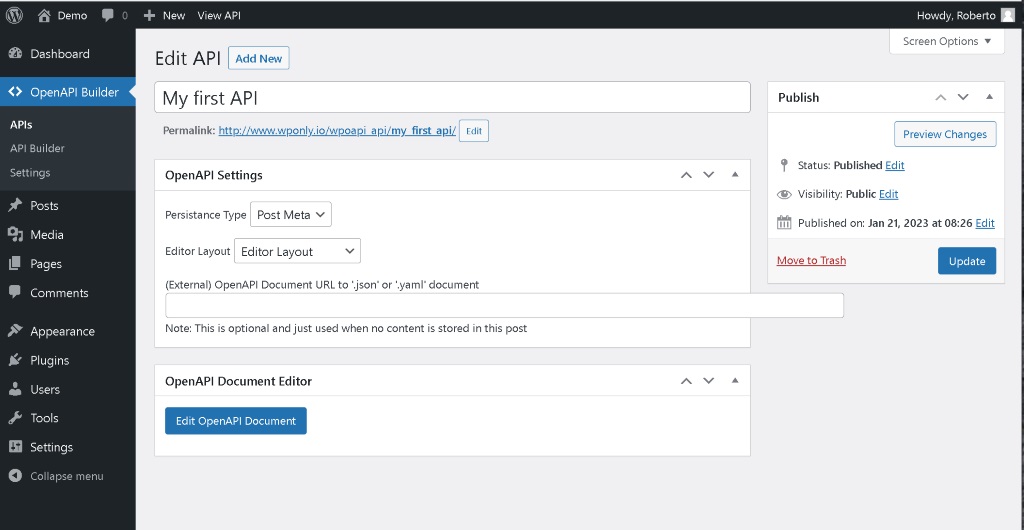
Task: Click the My first API title field
Action: [452, 97]
